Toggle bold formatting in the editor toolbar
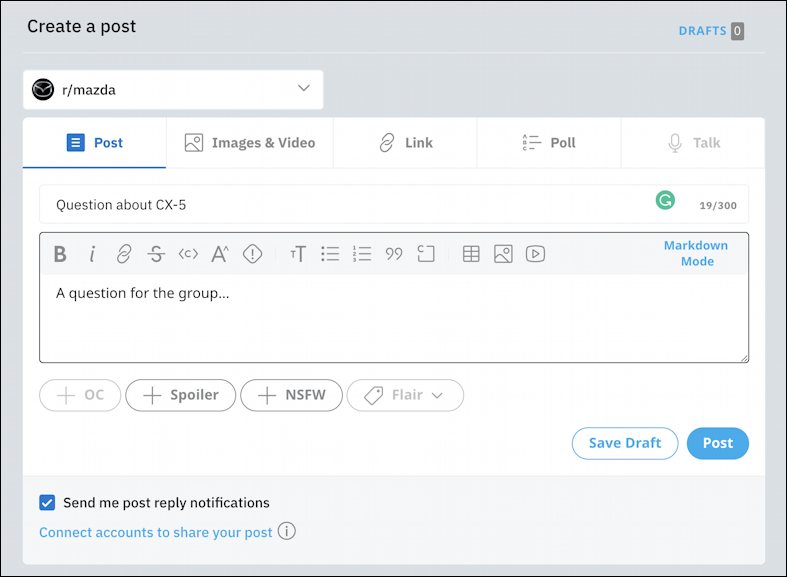787x577 pixels. pyautogui.click(x=60, y=254)
